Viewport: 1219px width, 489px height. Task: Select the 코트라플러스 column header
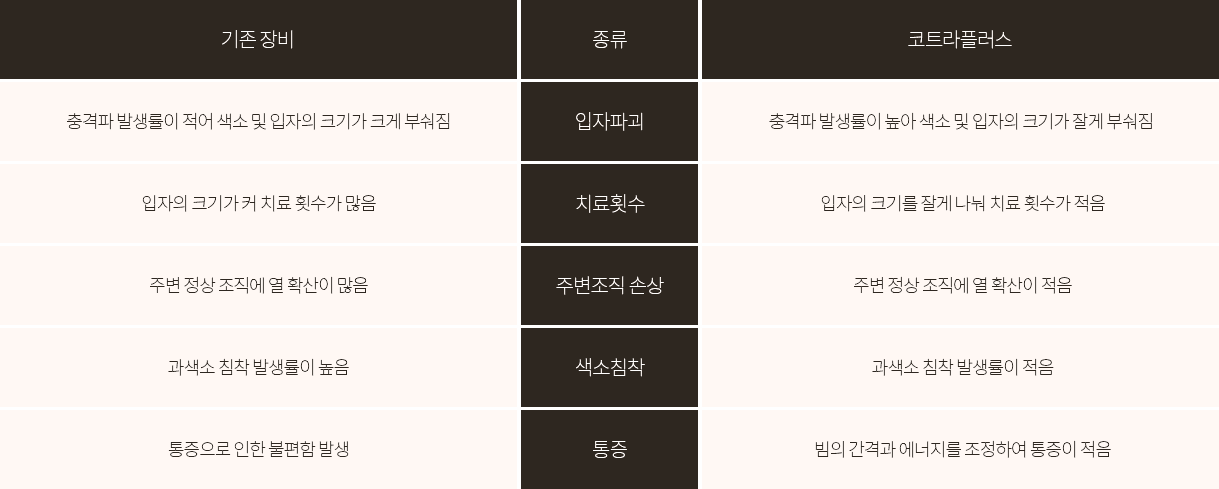click(x=960, y=39)
